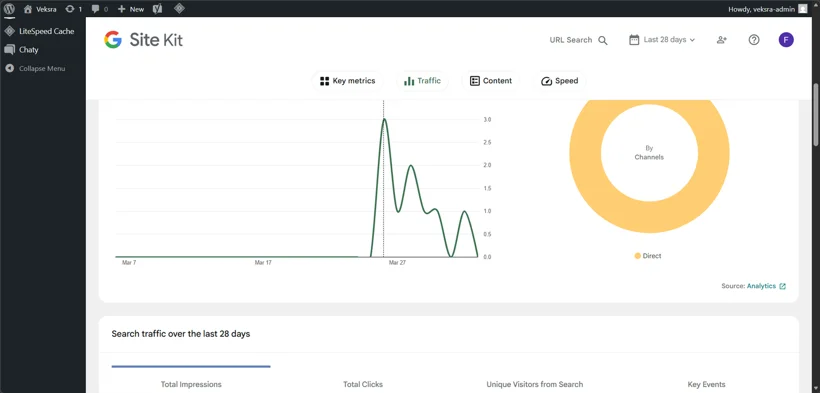This screenshot has height=393, width=820.
Task: Open the Yoast SEO admin bar icon
Action: click(x=157, y=9)
